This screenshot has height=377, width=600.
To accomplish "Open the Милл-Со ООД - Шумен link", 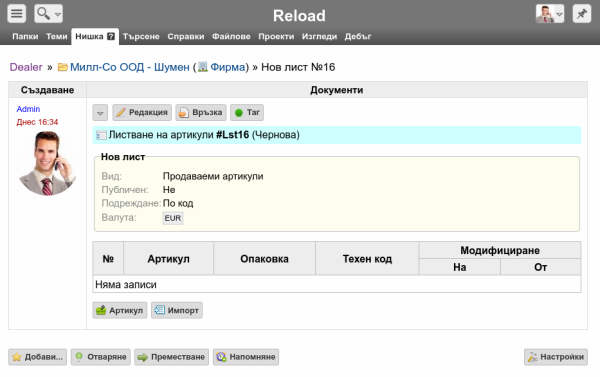I will 130,67.
